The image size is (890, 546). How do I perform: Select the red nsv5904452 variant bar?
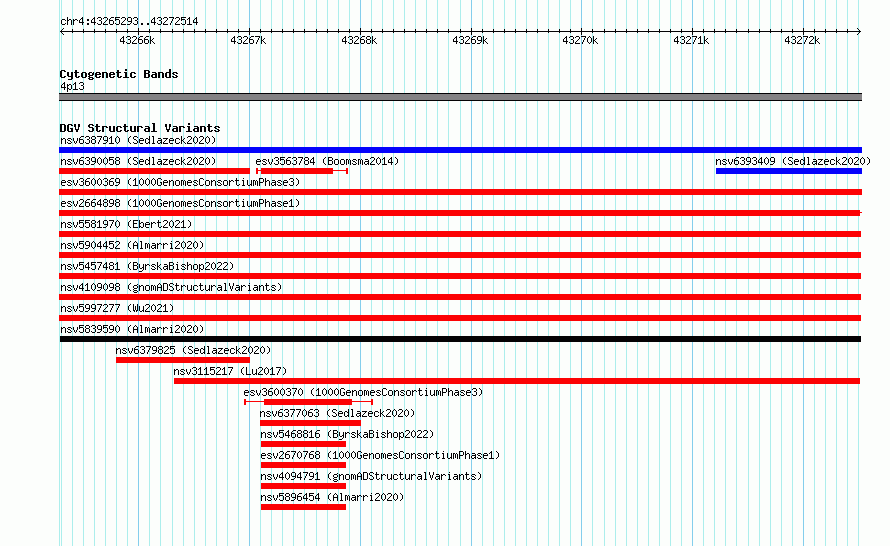click(x=460, y=255)
